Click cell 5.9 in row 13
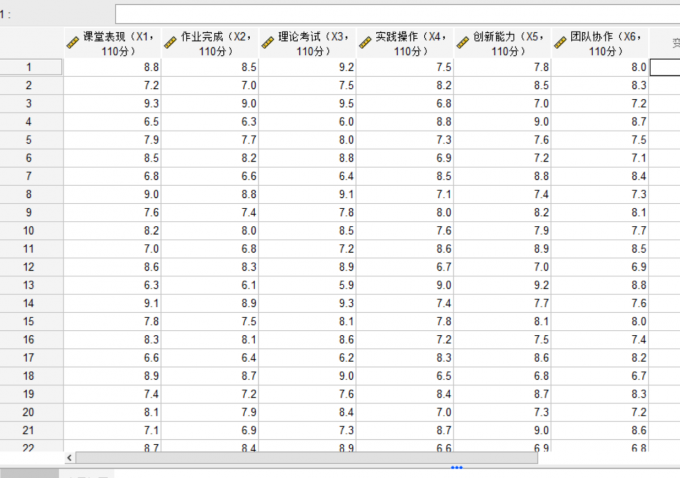This screenshot has height=478, width=680. pyautogui.click(x=307, y=285)
